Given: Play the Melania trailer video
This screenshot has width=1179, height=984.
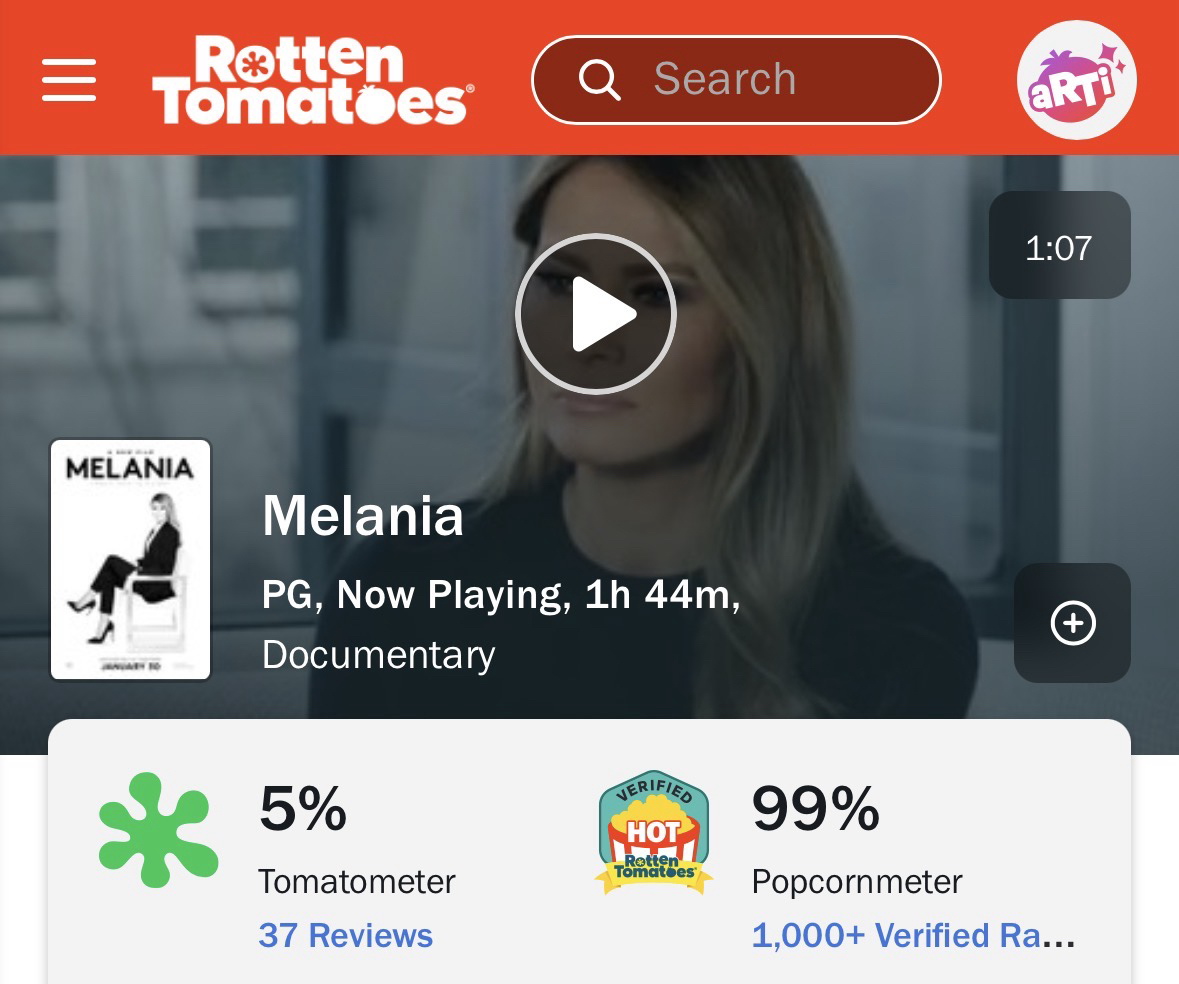Looking at the screenshot, I should [x=596, y=313].
